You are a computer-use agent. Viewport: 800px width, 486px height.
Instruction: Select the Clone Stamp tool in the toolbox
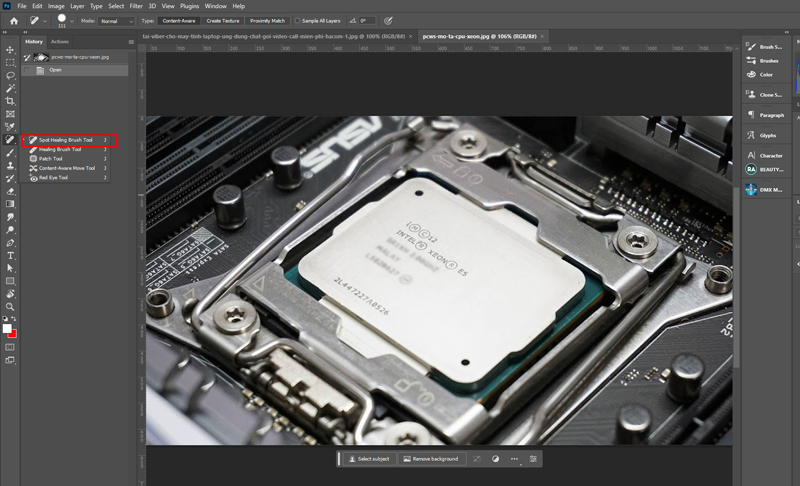10,165
